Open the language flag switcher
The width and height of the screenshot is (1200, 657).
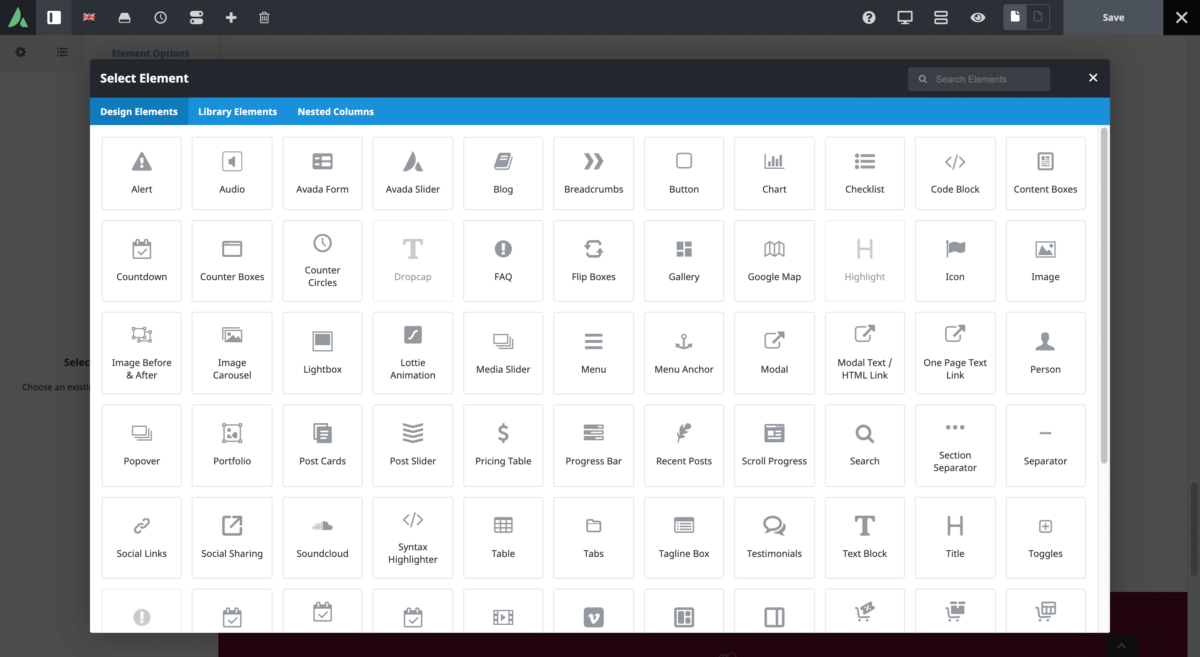(x=89, y=17)
